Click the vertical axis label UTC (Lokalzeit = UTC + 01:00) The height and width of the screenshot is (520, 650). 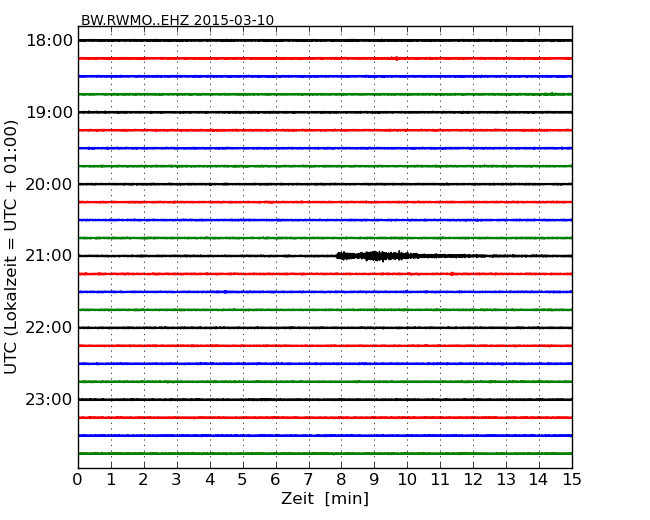[11, 247]
